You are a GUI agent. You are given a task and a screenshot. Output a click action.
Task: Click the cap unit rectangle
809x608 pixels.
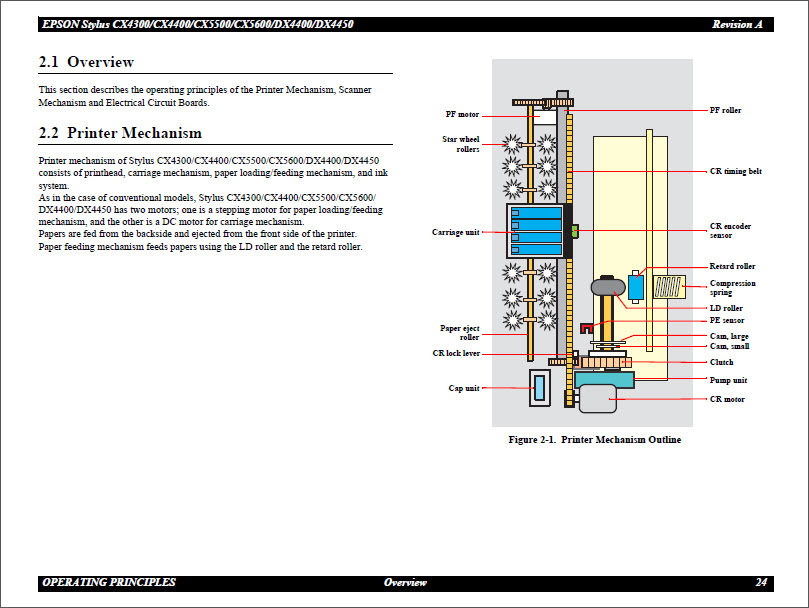pos(540,387)
